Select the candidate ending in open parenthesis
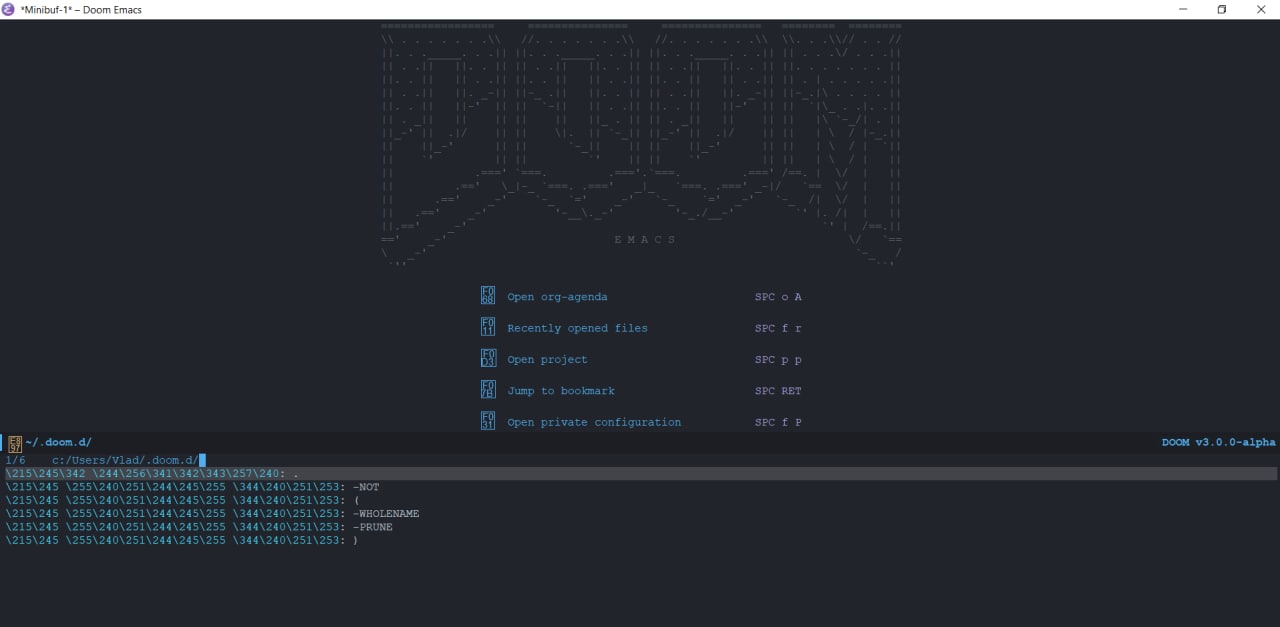Viewport: 1280px width, 627px height. (182, 500)
